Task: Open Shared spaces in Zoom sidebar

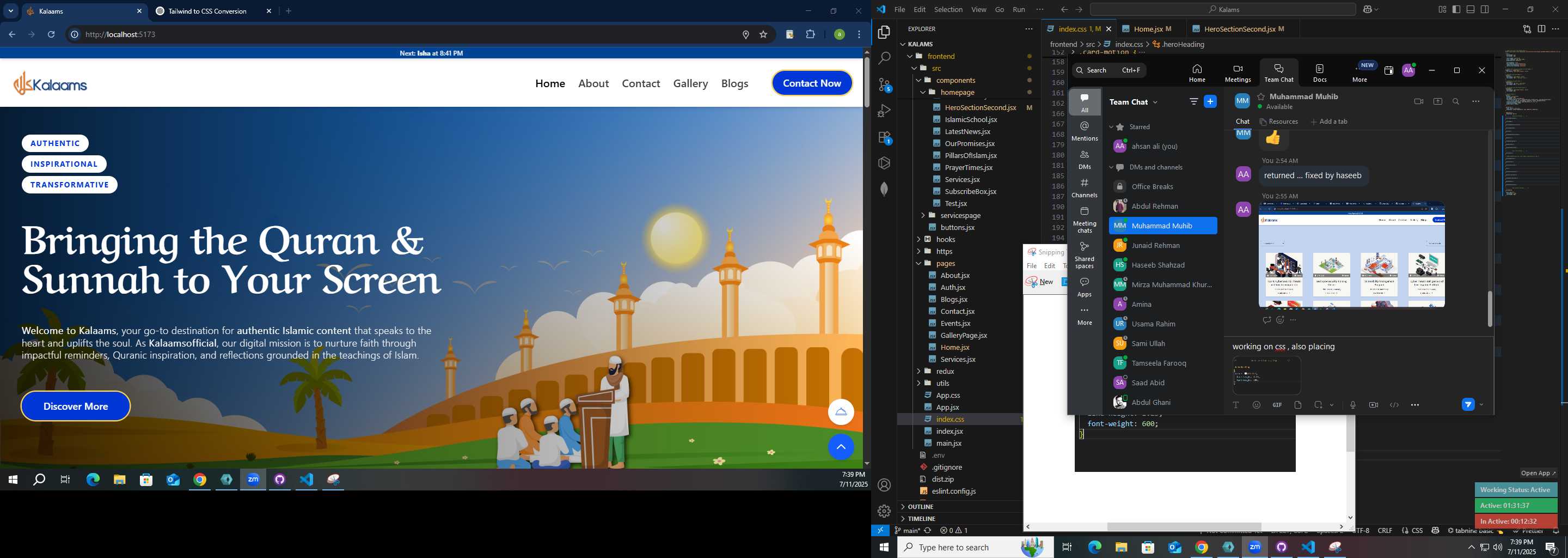Action: (1085, 255)
